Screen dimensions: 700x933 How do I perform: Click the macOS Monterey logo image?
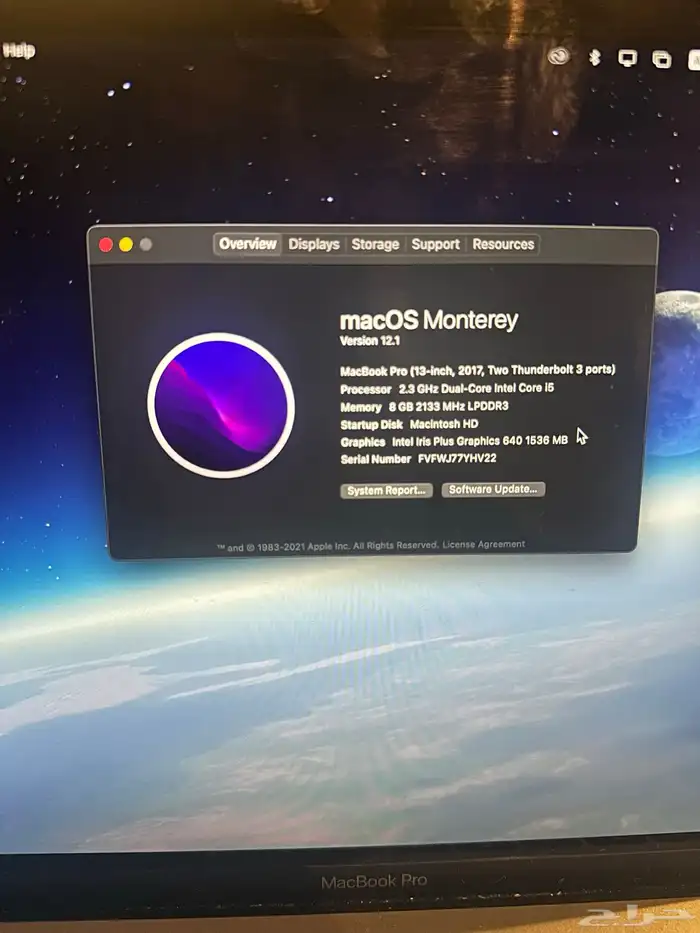(221, 405)
